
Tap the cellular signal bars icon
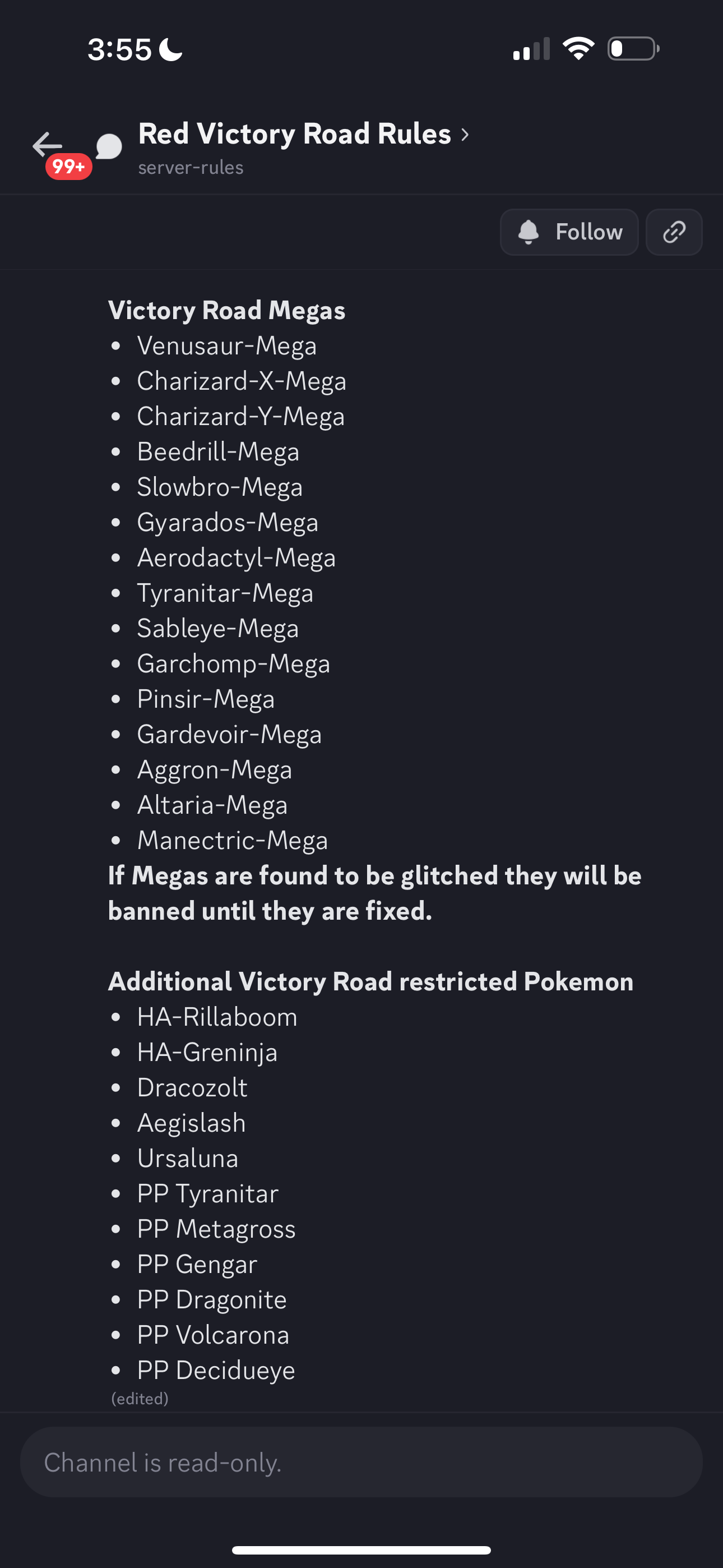coord(531,49)
